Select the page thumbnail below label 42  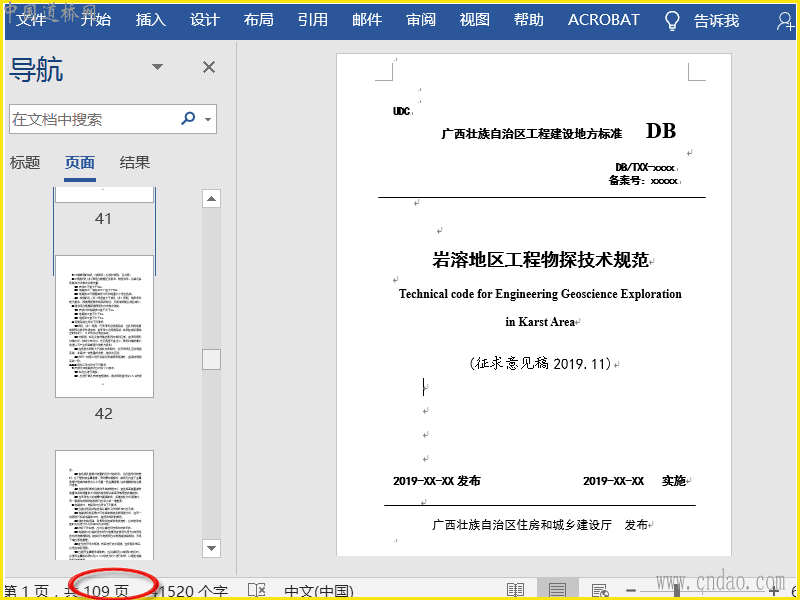tap(104, 505)
